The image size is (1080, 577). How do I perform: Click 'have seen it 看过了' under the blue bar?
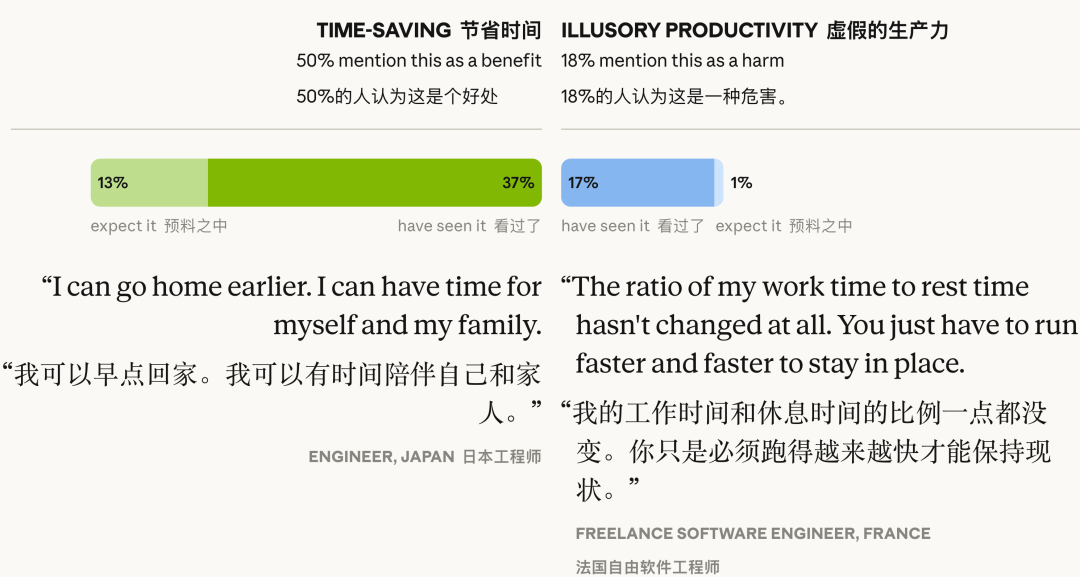coord(633,226)
